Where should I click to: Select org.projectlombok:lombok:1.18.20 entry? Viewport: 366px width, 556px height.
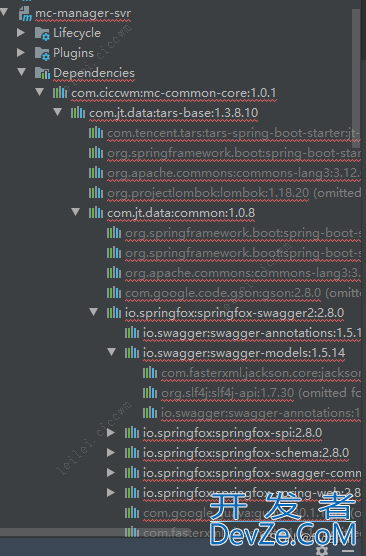pyautogui.click(x=208, y=193)
